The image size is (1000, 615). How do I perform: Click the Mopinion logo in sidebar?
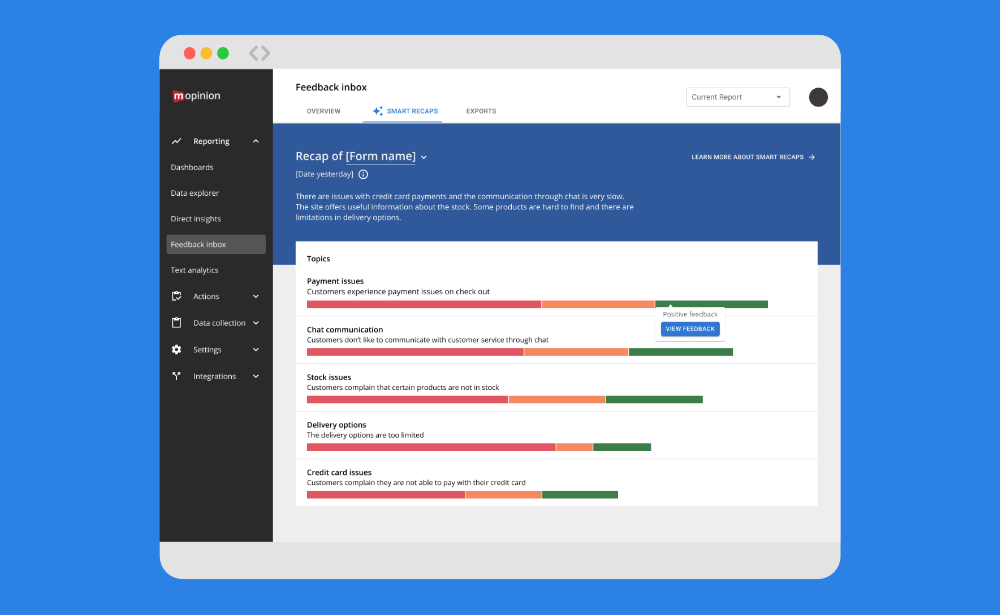click(196, 96)
